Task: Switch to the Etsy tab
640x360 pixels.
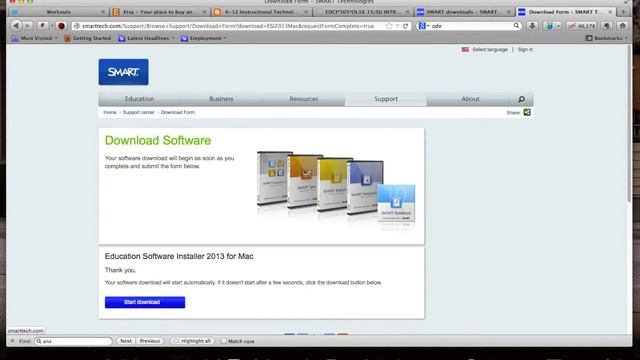Action: coord(159,12)
